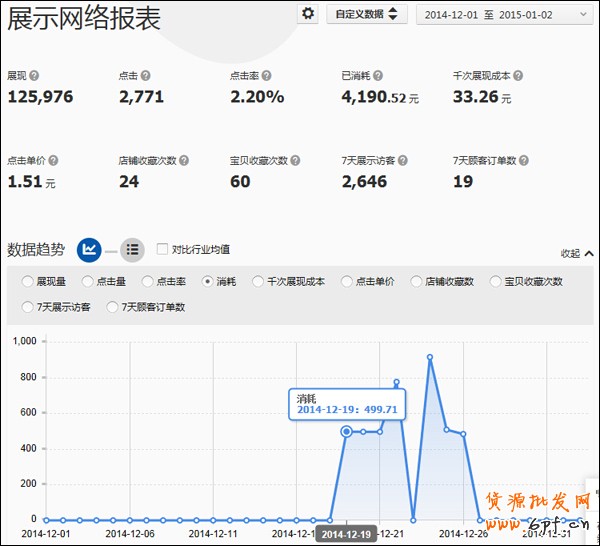The image size is (600, 546).
Task: Open the date range dropdown
Action: point(502,14)
